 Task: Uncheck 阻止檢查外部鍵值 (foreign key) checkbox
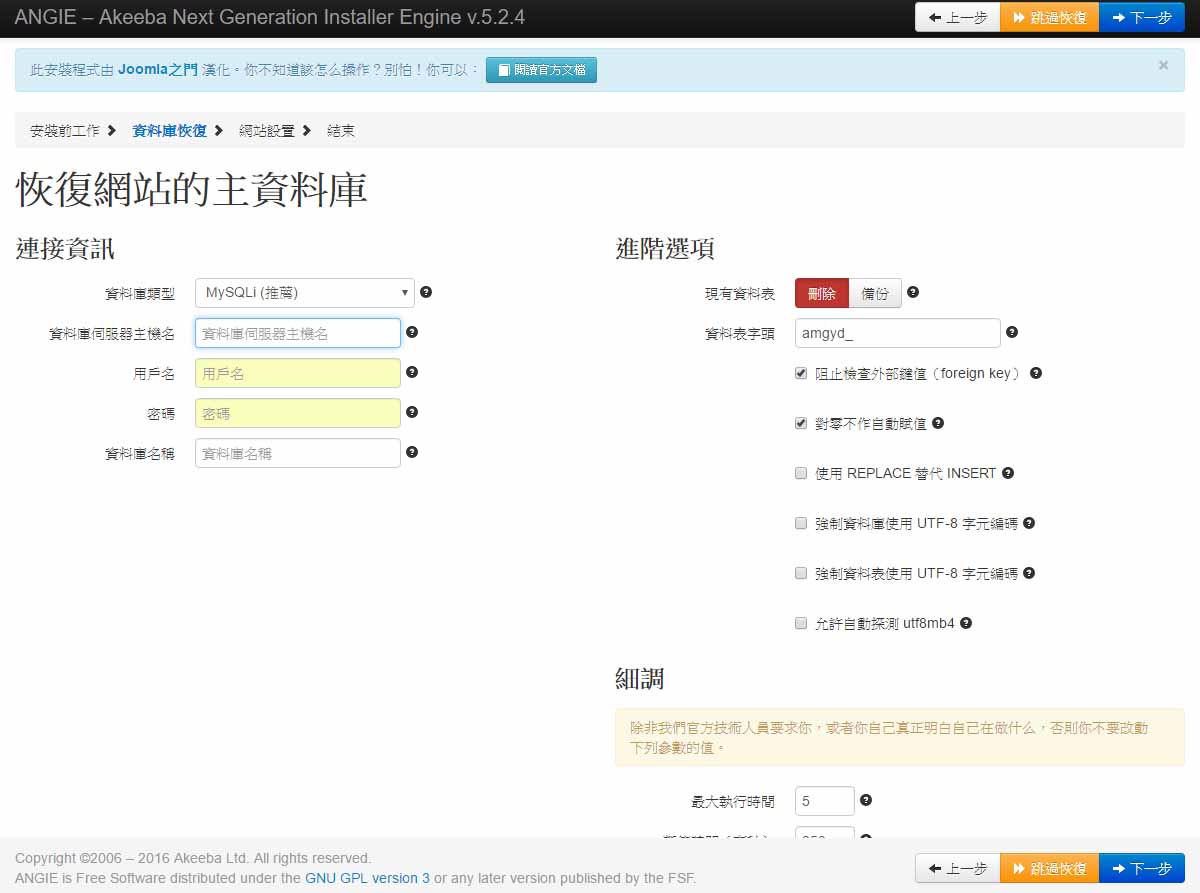[x=801, y=373]
